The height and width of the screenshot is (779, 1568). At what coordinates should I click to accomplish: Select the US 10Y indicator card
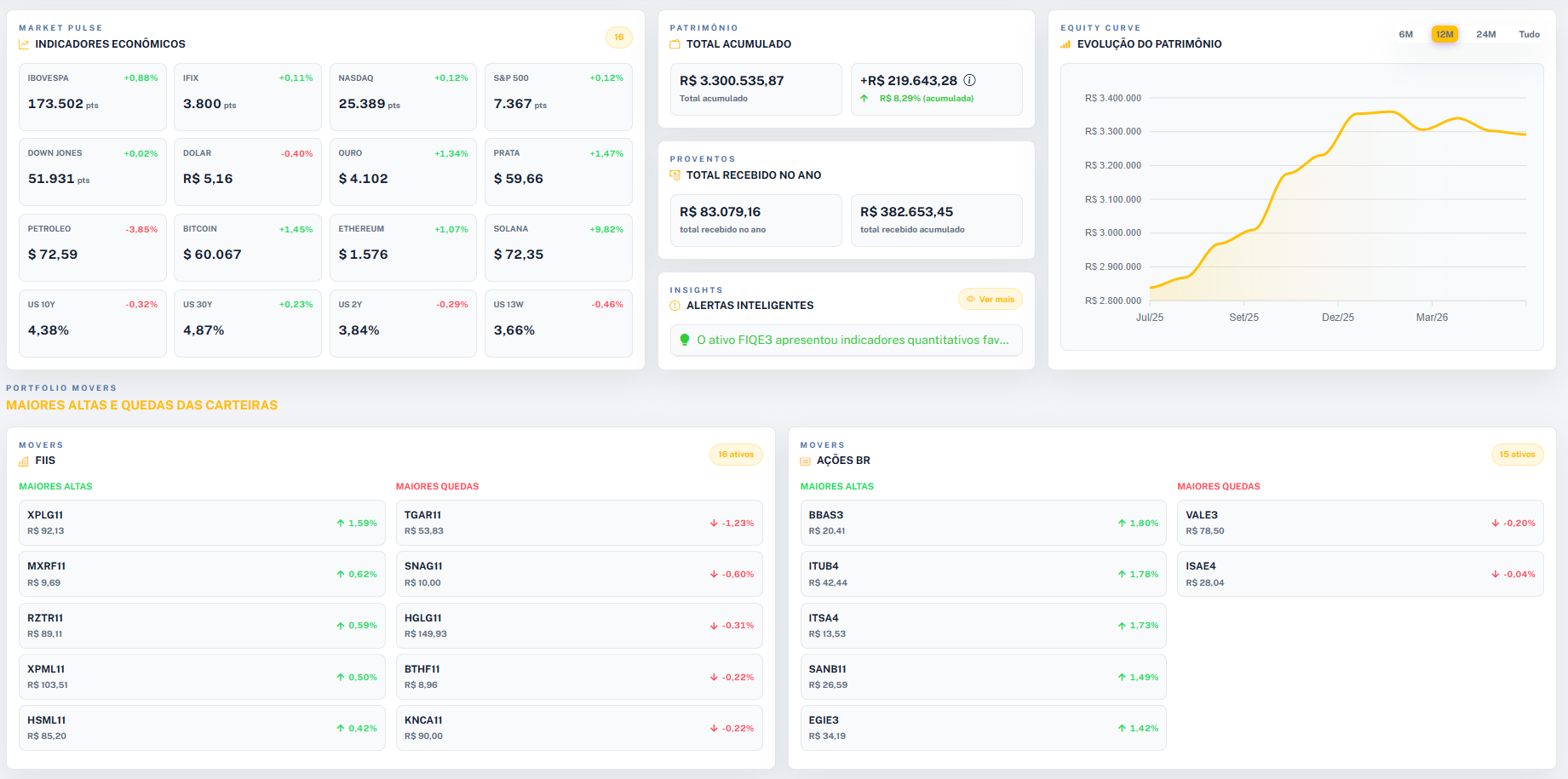click(x=93, y=324)
